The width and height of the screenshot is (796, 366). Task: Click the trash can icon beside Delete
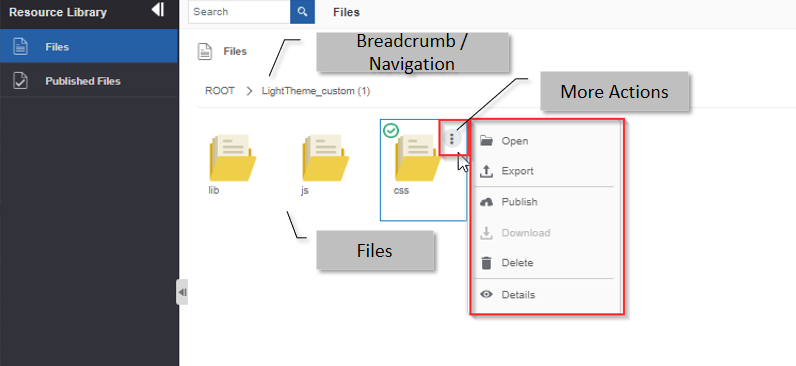[486, 263]
